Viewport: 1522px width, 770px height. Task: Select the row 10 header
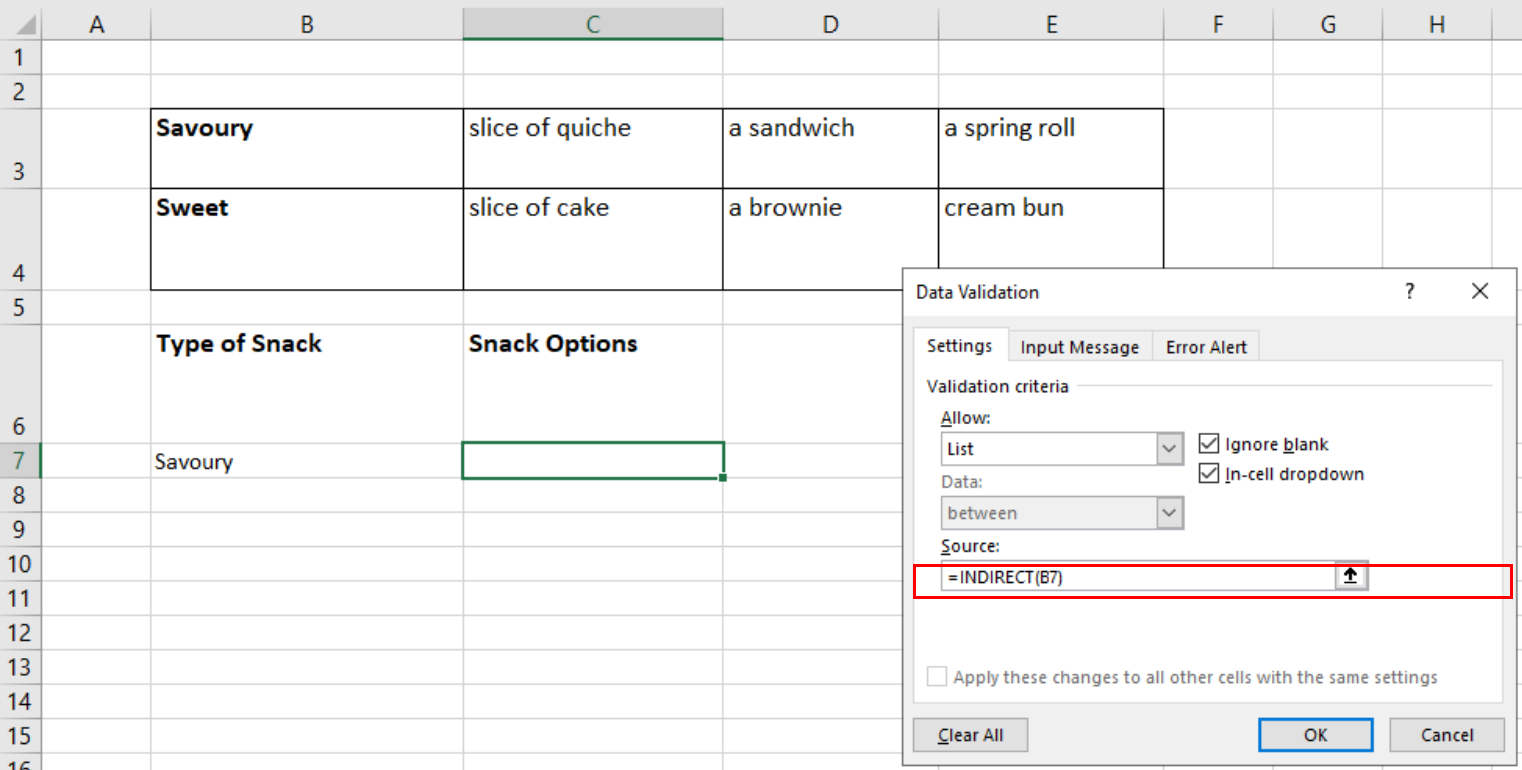20,564
